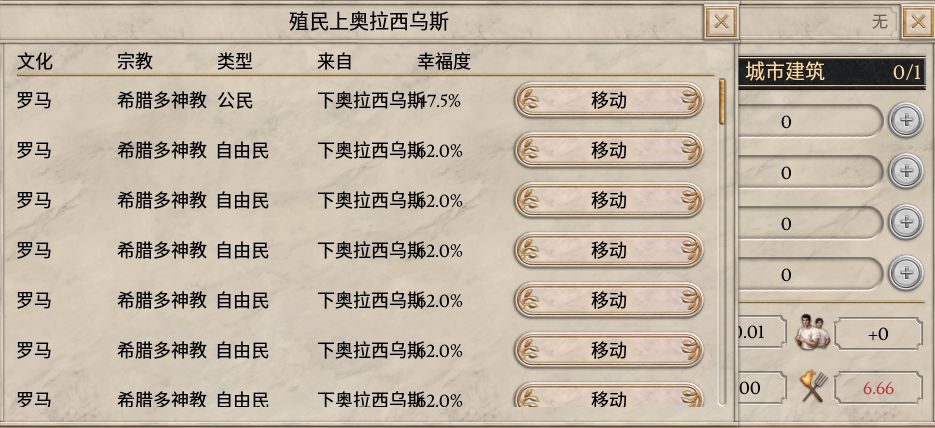This screenshot has height=428, width=935.
Task: Click the red 6.66 unrest value box
Action: pyautogui.click(x=878, y=388)
